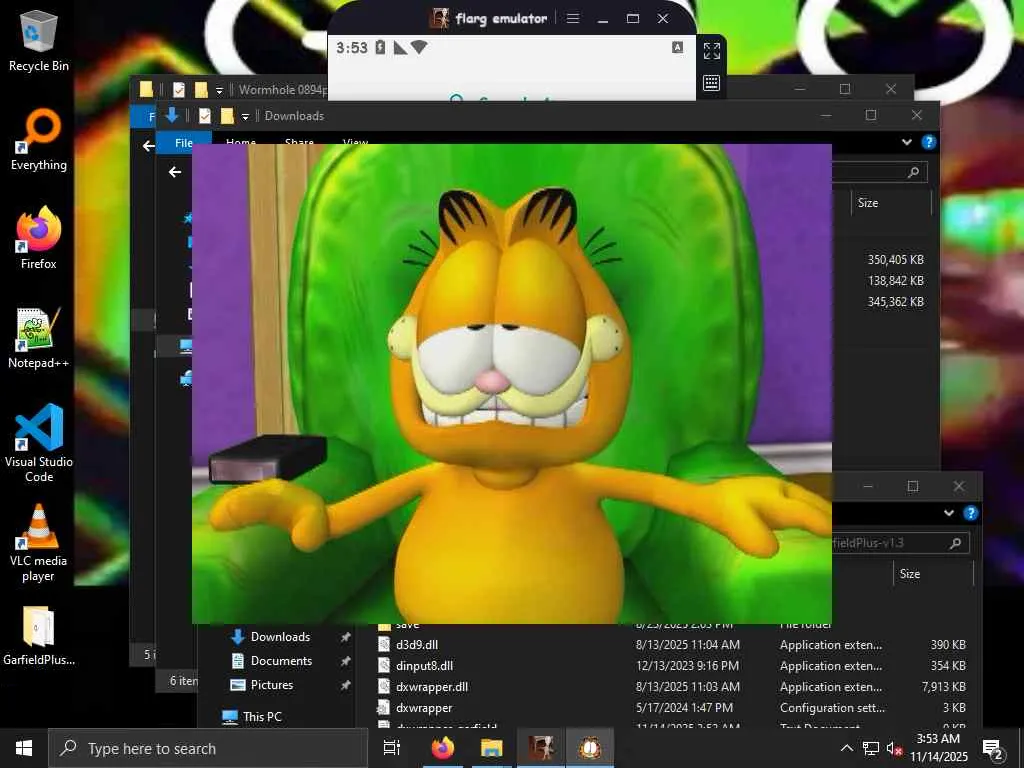Open the Home ribbon tab in Downloads
This screenshot has width=1024, height=768.
tap(240, 142)
